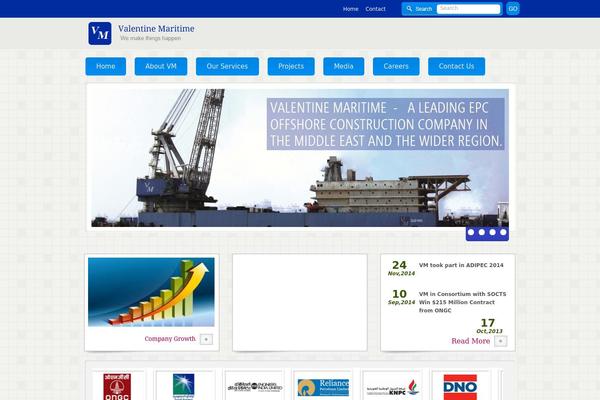Click the 17 Oct,2013 date
The image size is (600, 400).
tap(489, 326)
